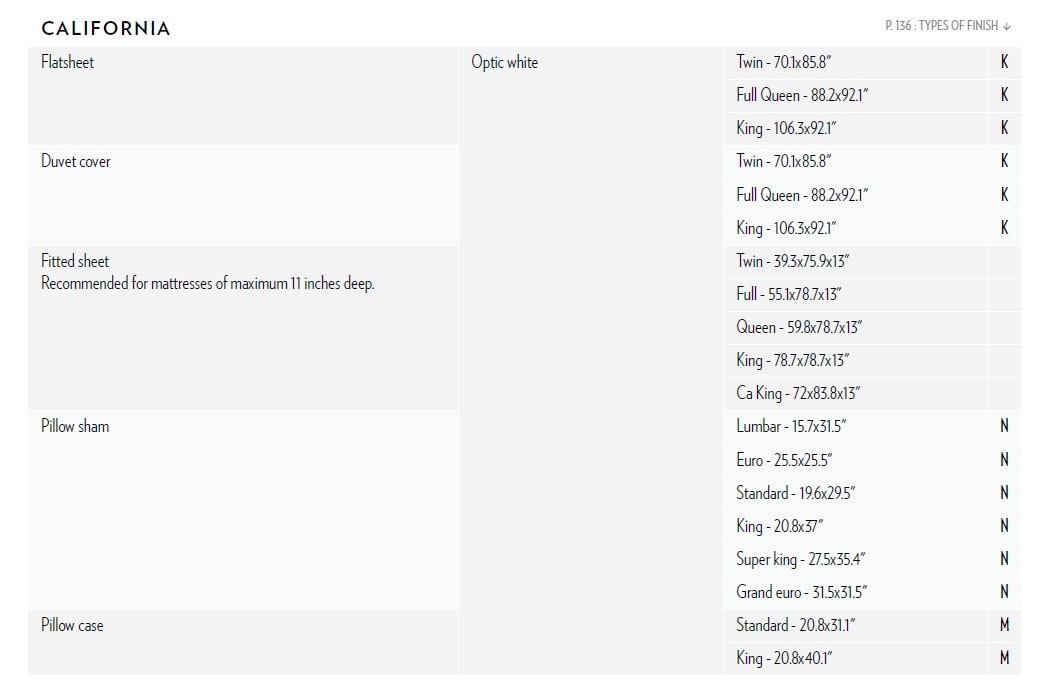This screenshot has width=1040, height=685.
Task: Click the Lumbar 15.7x31.5 size entry
Action: (791, 426)
